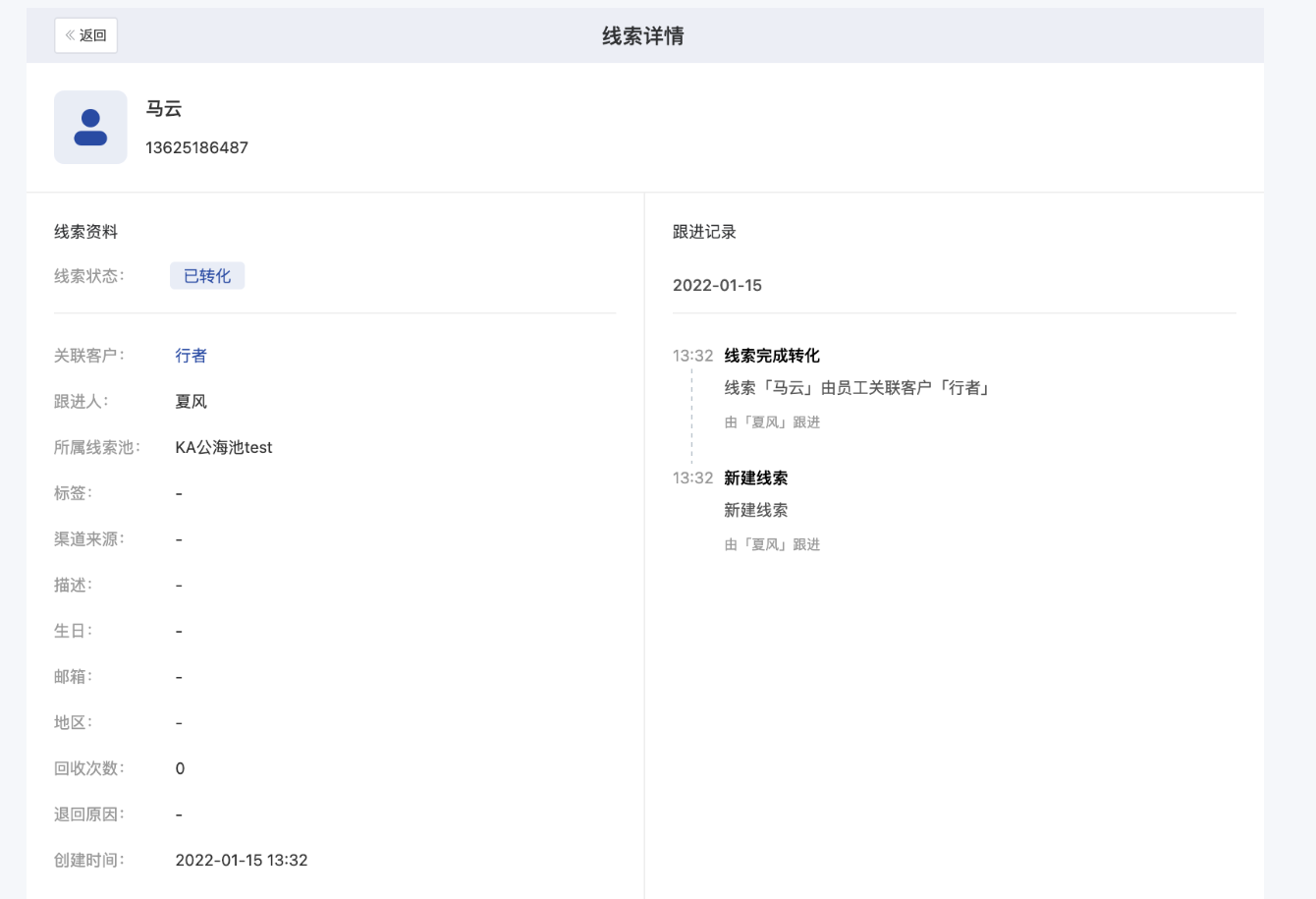The height and width of the screenshot is (899, 1316).
Task: Click the 所属线索池 field label
Action: click(97, 448)
